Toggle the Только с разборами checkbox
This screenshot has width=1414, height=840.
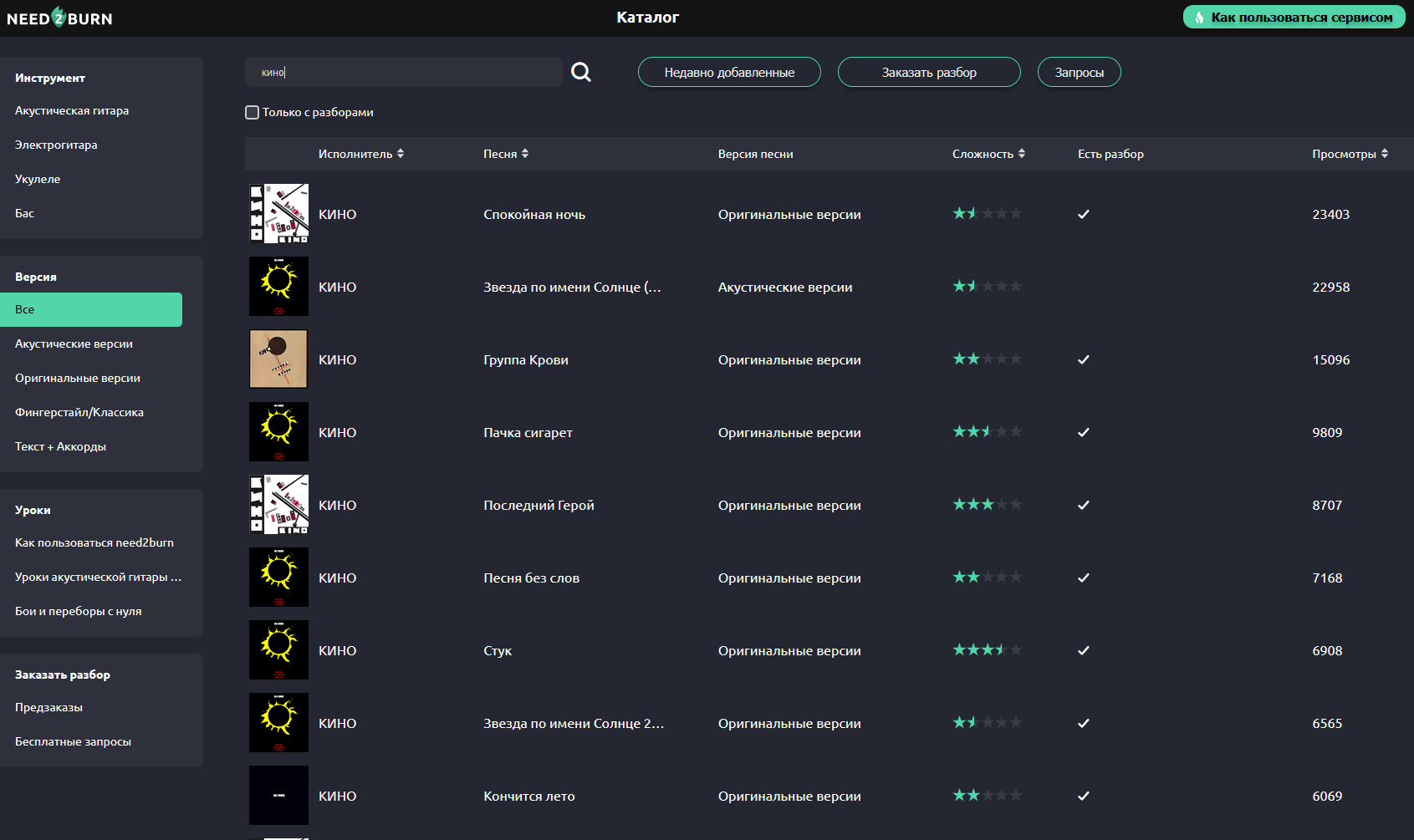pos(252,112)
